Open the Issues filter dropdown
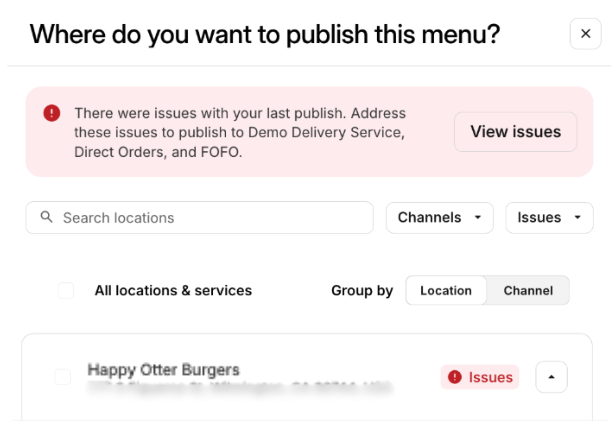This screenshot has width=611, height=421. tap(549, 218)
